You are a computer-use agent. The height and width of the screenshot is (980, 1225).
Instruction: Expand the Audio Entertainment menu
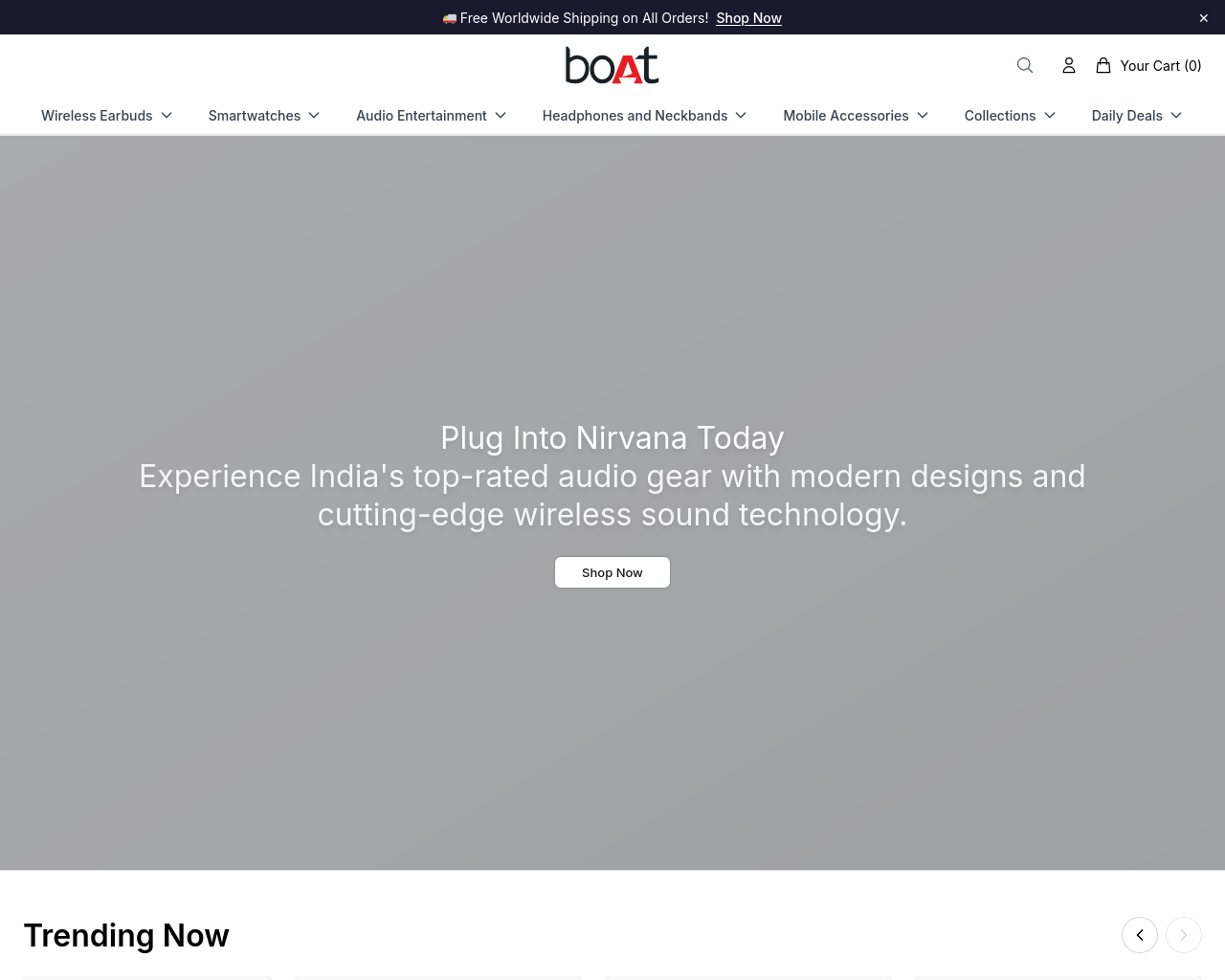(432, 116)
